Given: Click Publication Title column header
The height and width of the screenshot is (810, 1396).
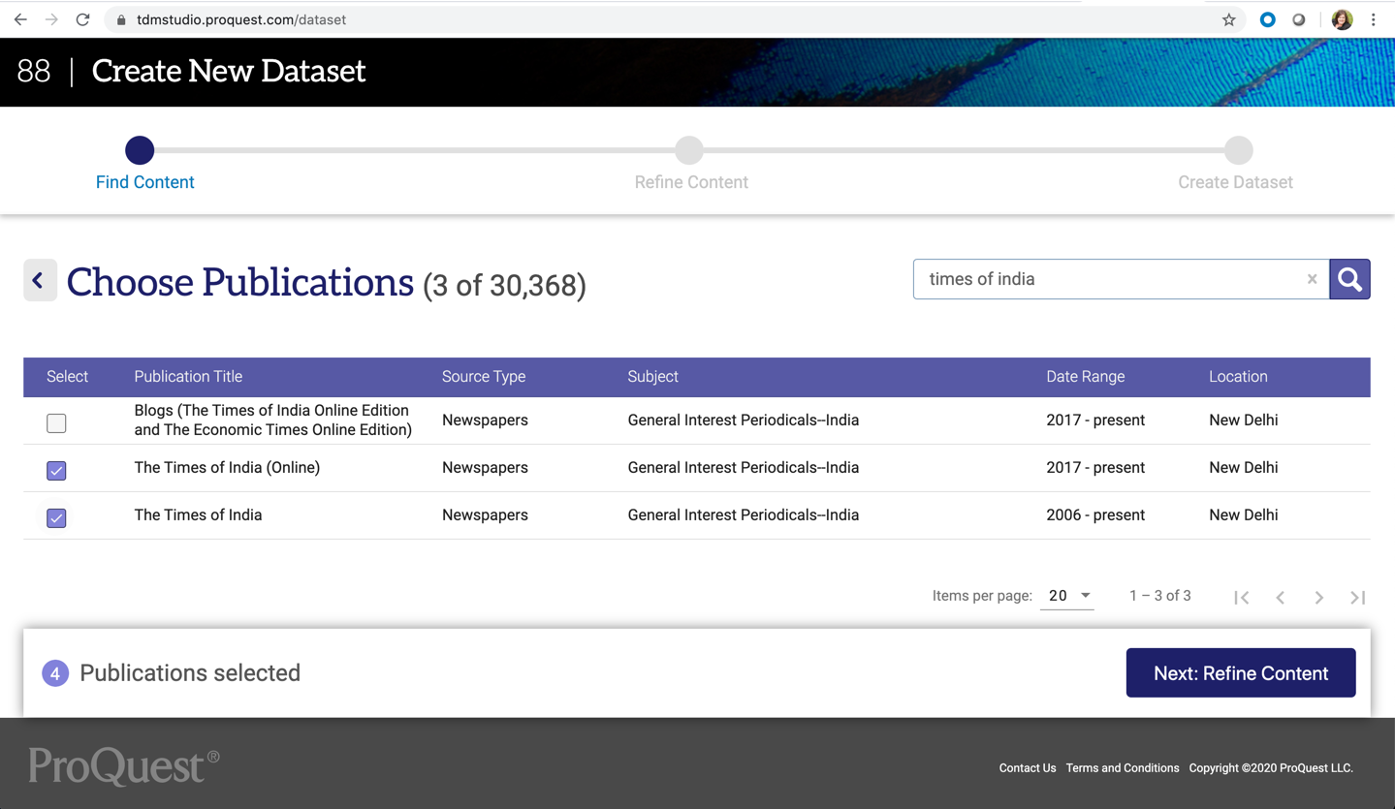Looking at the screenshot, I should (188, 377).
